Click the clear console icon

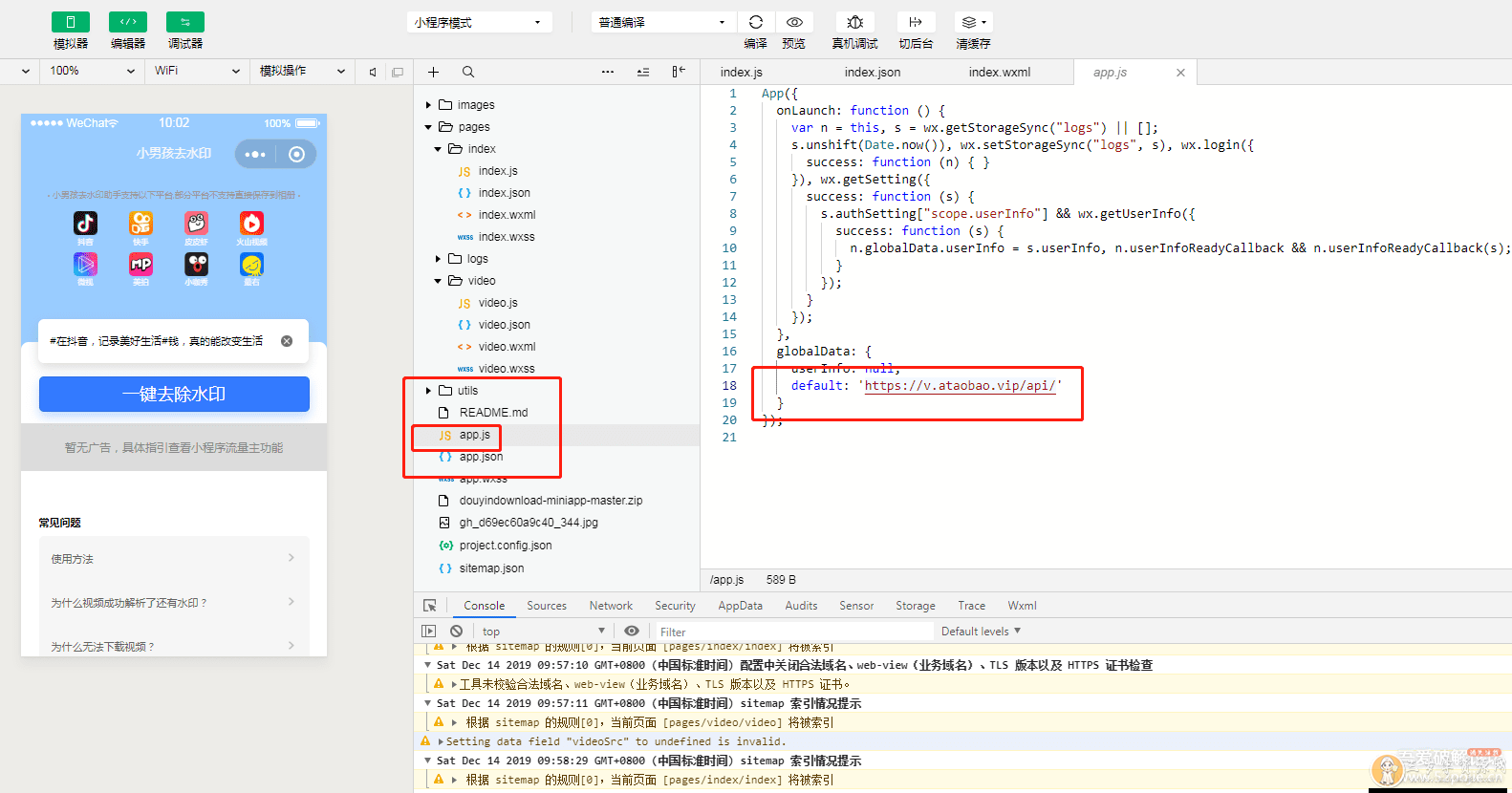[457, 632]
